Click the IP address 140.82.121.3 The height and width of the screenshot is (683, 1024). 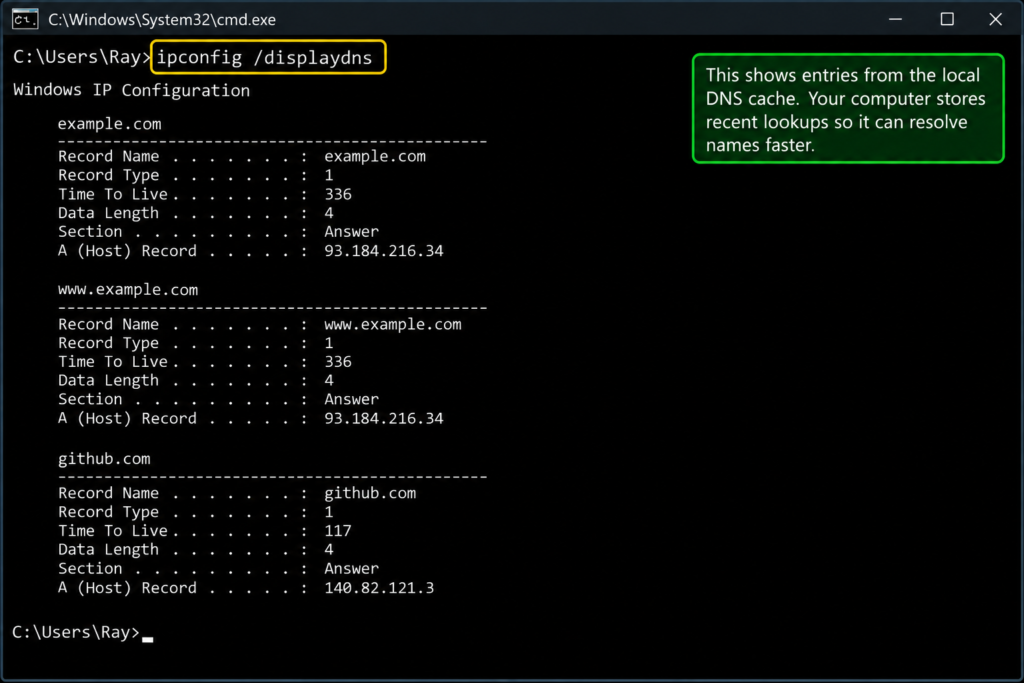(x=379, y=588)
